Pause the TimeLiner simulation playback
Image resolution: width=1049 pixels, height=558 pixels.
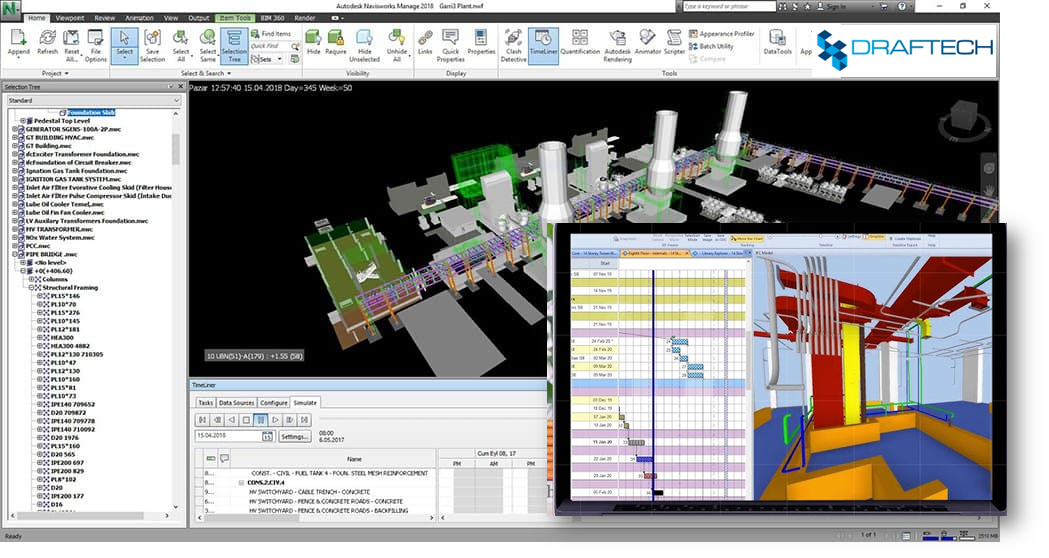tap(261, 419)
